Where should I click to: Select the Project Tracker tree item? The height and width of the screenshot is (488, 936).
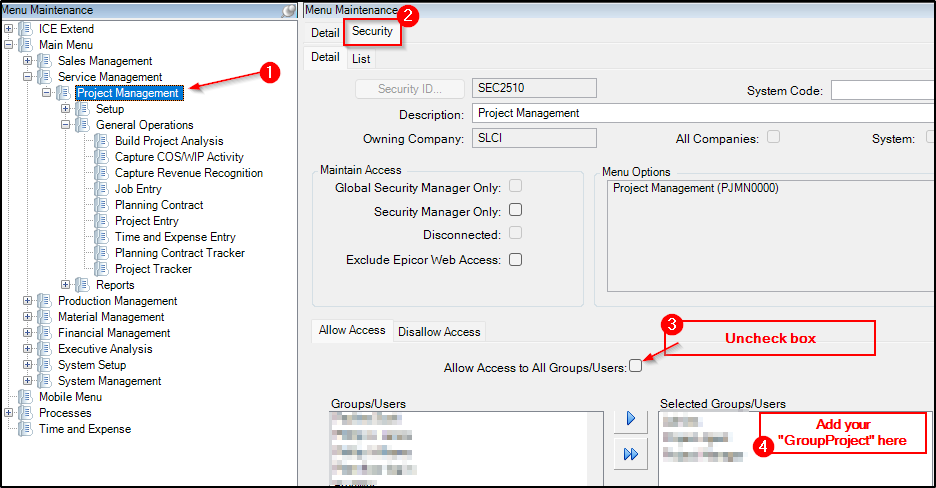coord(153,269)
